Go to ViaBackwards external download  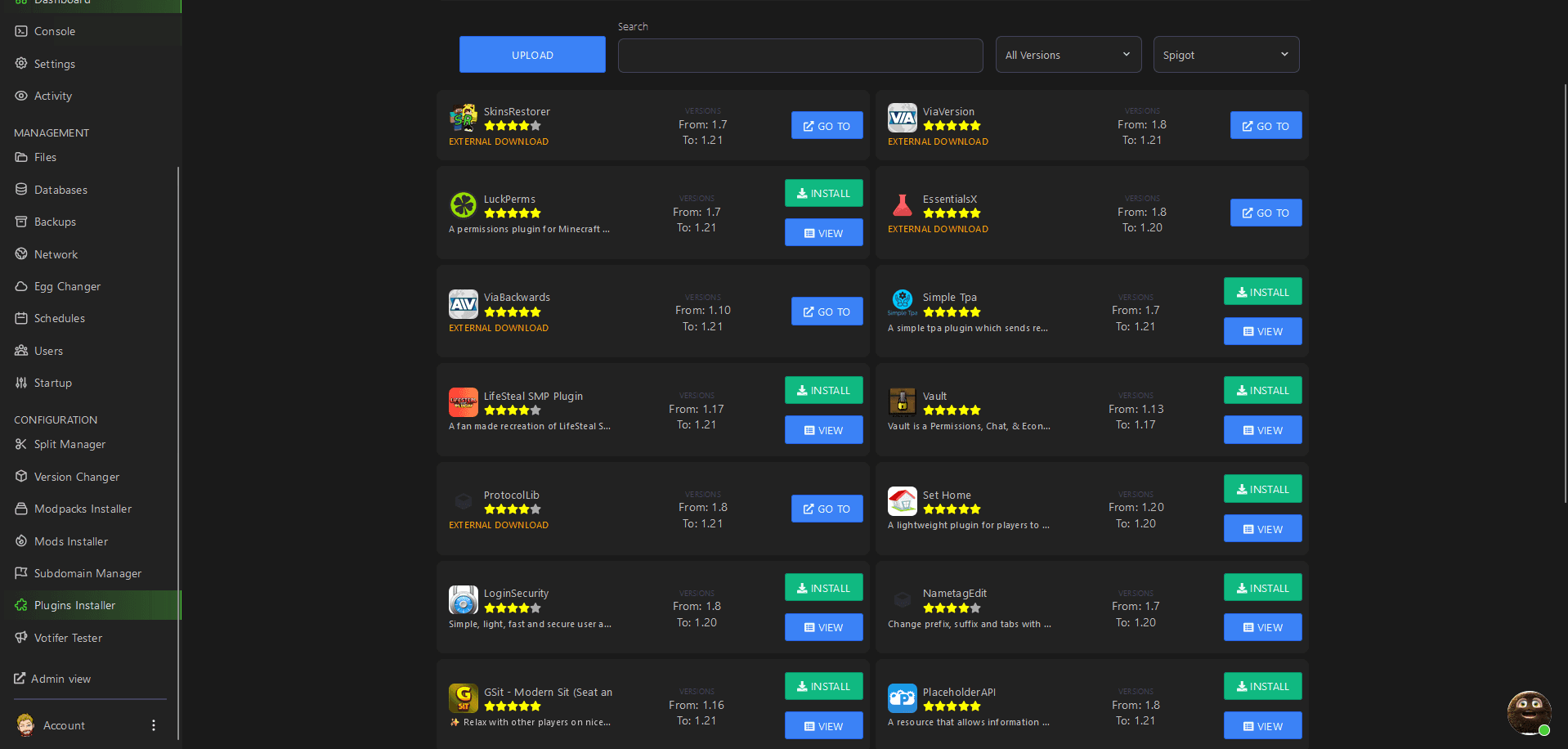click(827, 312)
